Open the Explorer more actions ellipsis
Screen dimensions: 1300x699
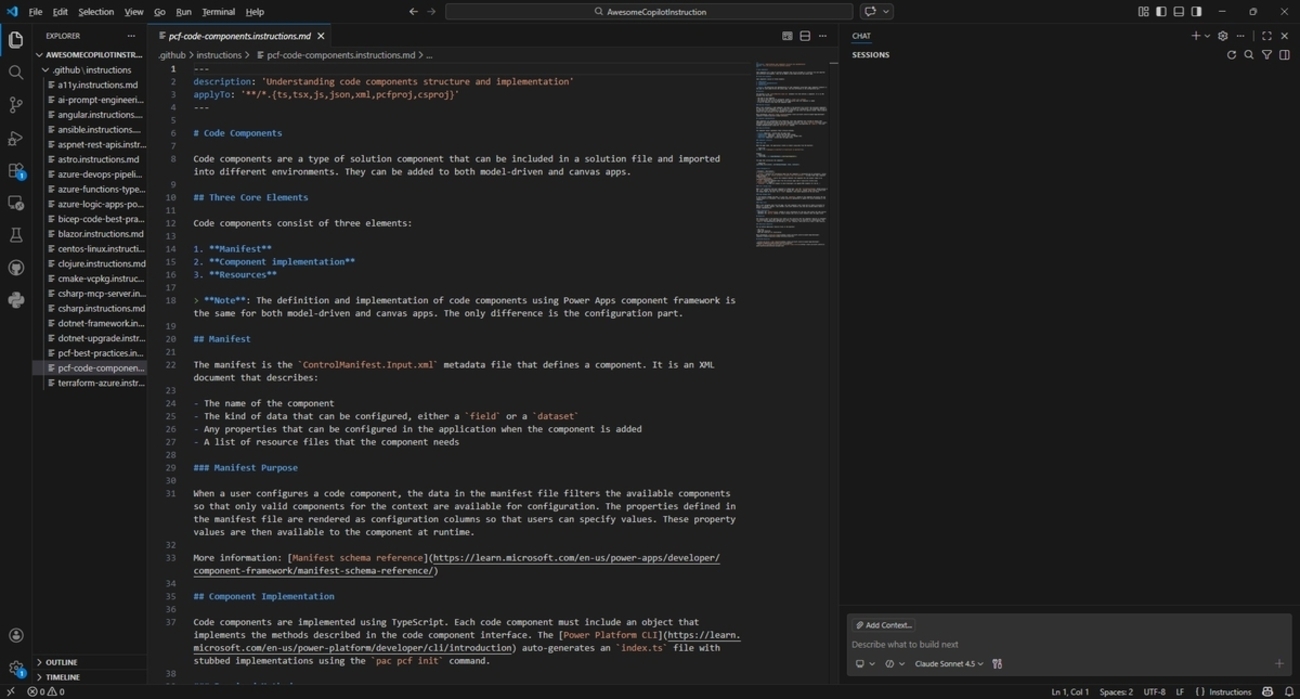pos(131,36)
